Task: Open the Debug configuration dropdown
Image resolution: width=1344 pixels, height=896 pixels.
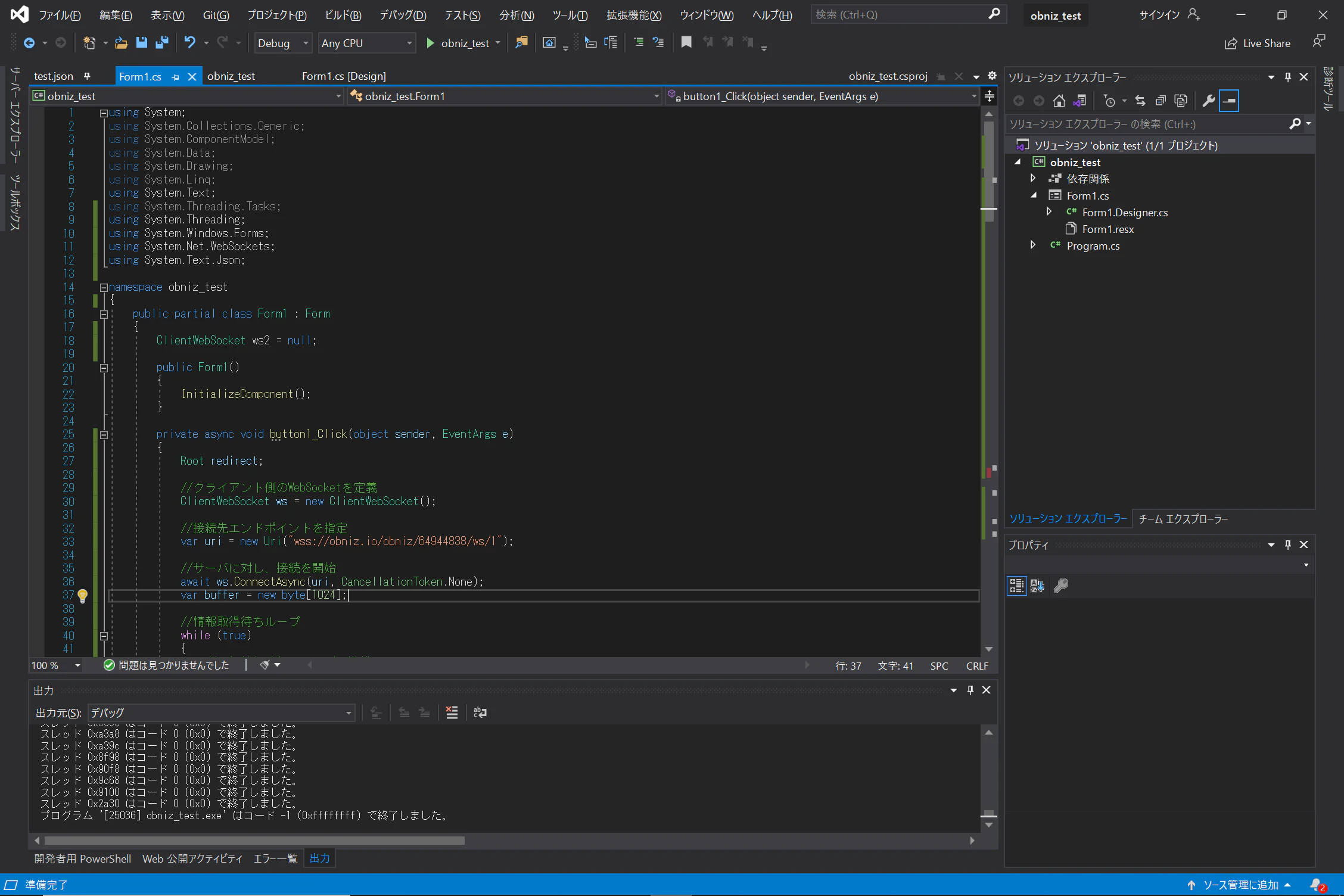Action: tap(283, 43)
